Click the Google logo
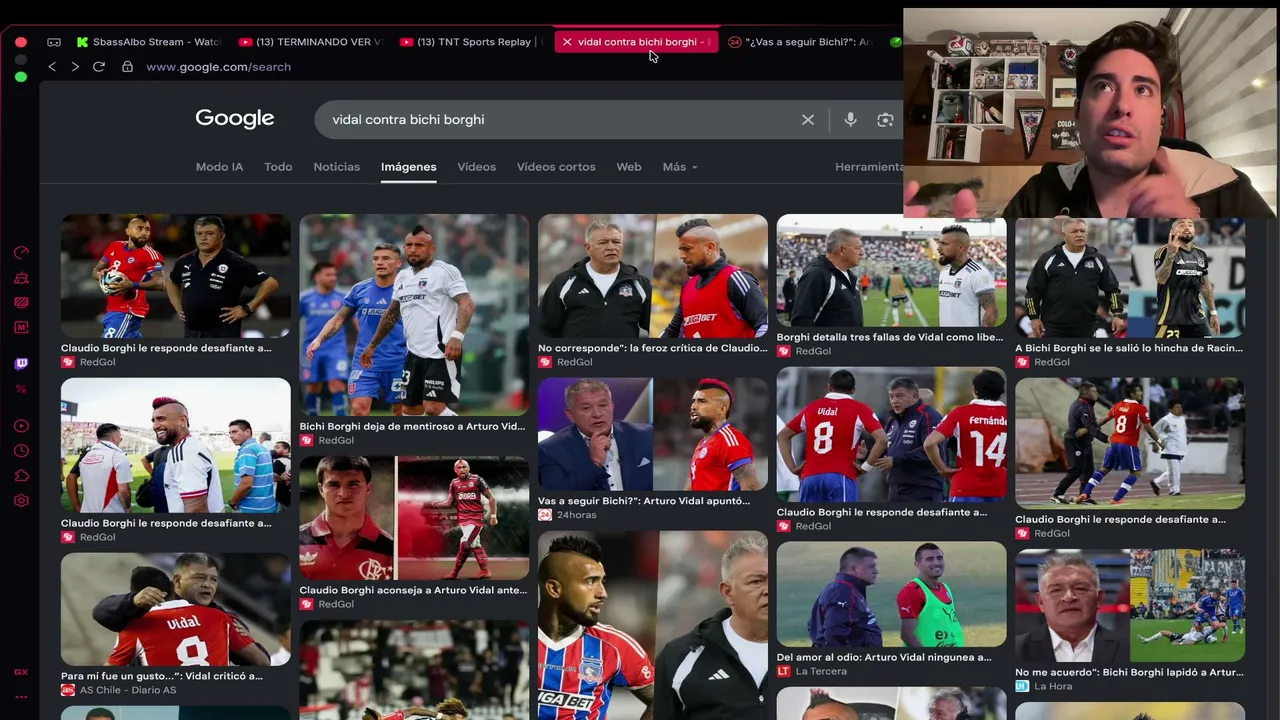 pyautogui.click(x=235, y=119)
